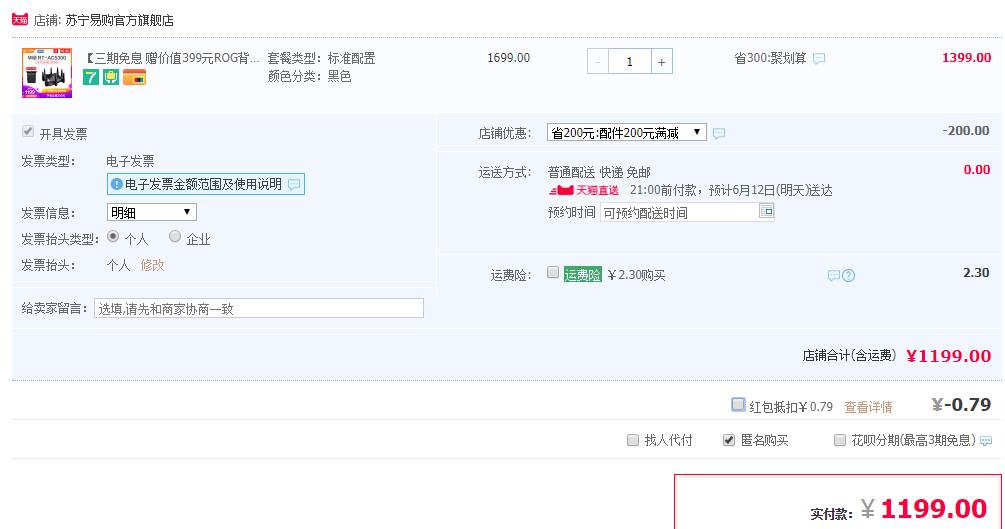
Task: Select 企业 invoice header type
Action: [174, 237]
